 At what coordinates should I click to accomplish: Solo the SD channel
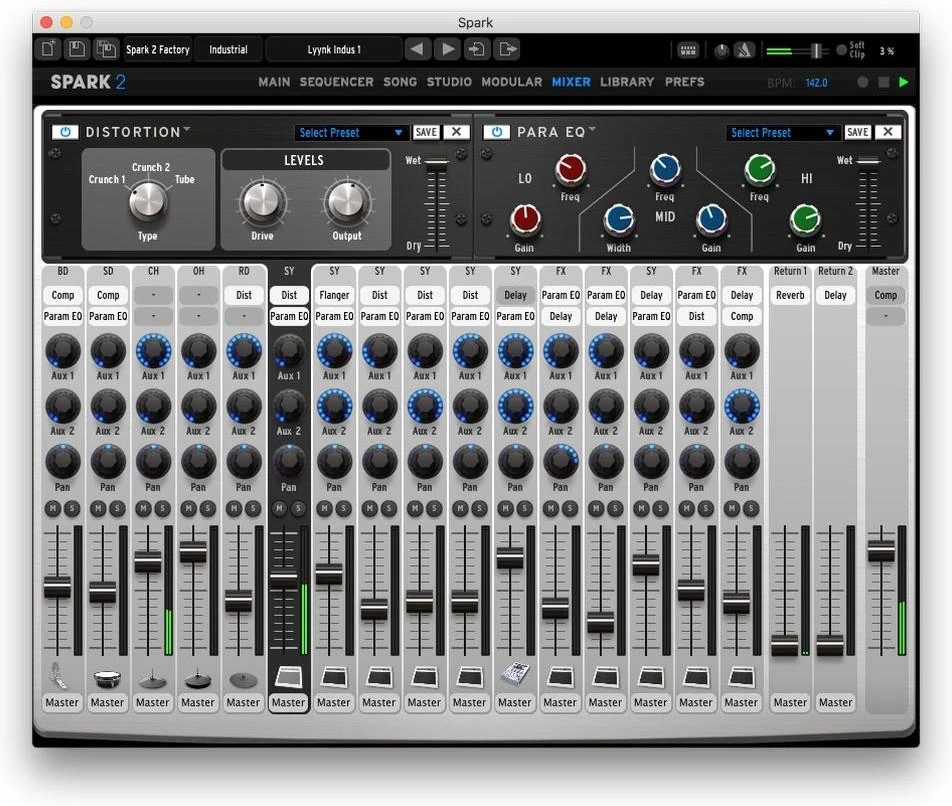tap(117, 509)
